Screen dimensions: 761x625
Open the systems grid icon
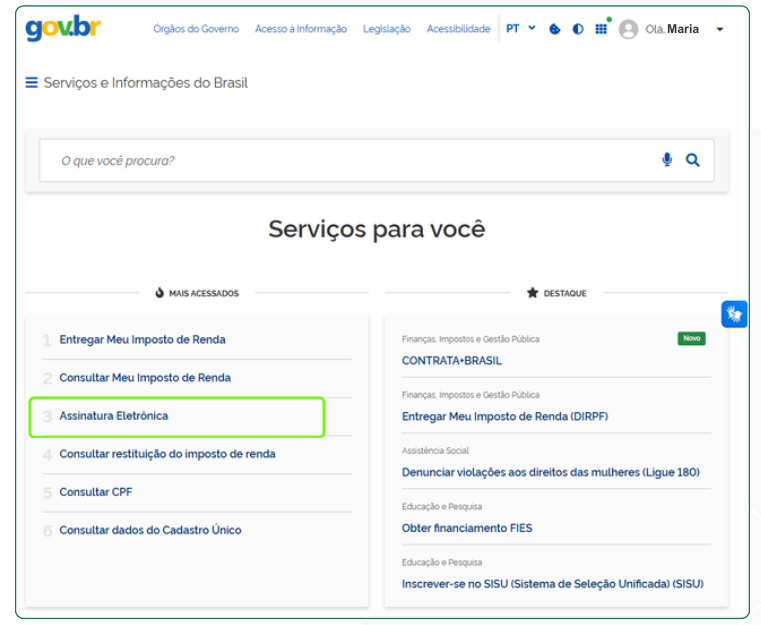[x=601, y=29]
